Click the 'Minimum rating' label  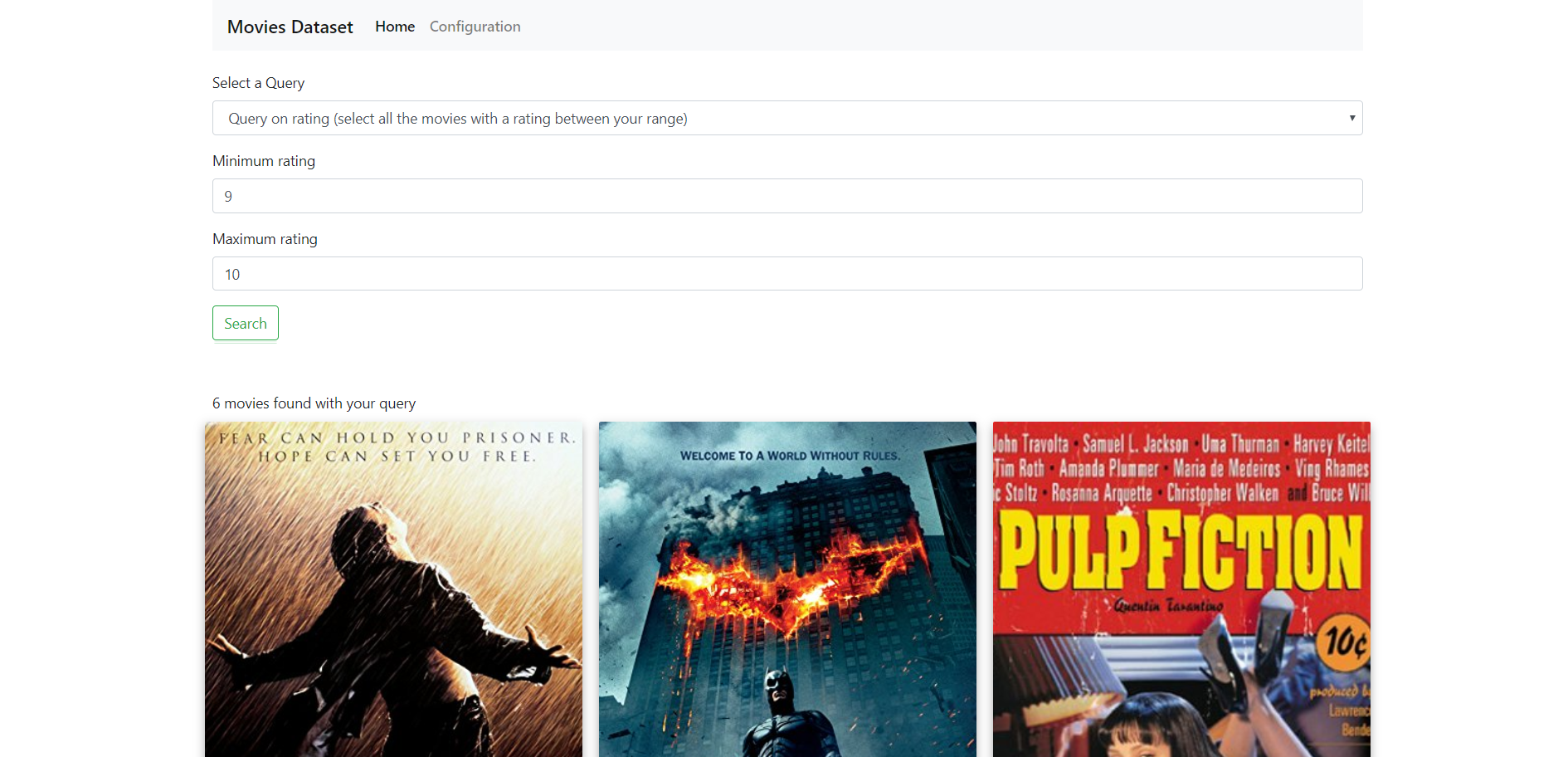click(264, 161)
